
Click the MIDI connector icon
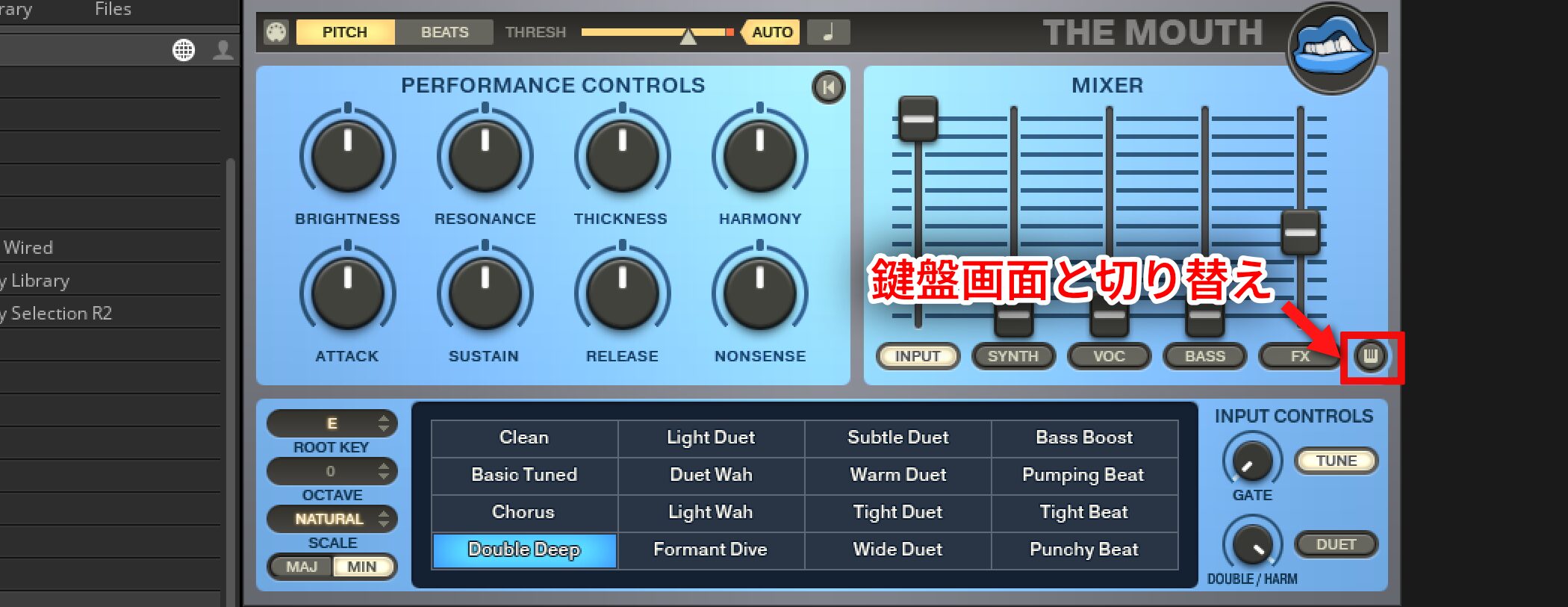(276, 32)
